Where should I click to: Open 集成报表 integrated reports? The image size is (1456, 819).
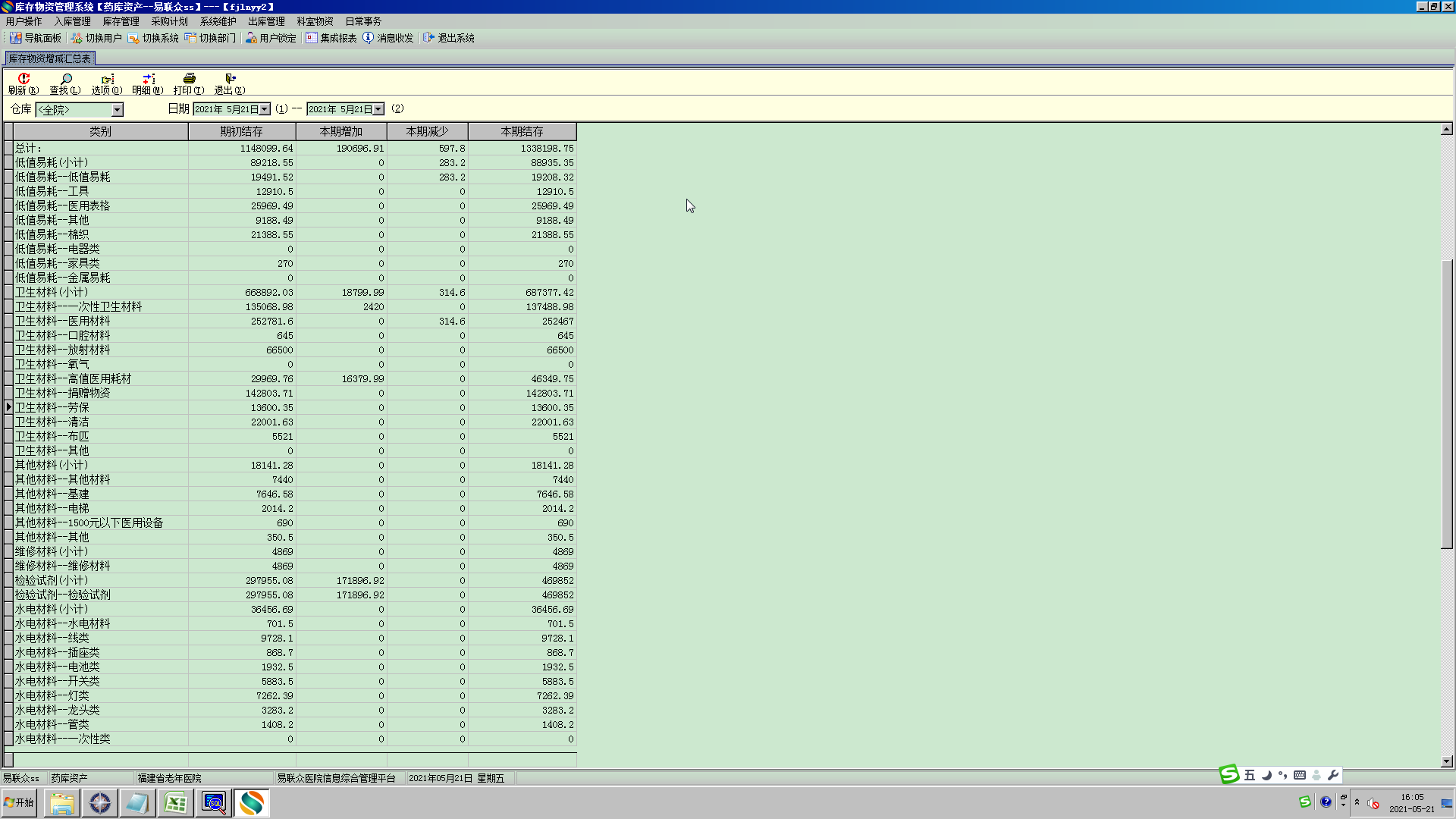pos(331,38)
